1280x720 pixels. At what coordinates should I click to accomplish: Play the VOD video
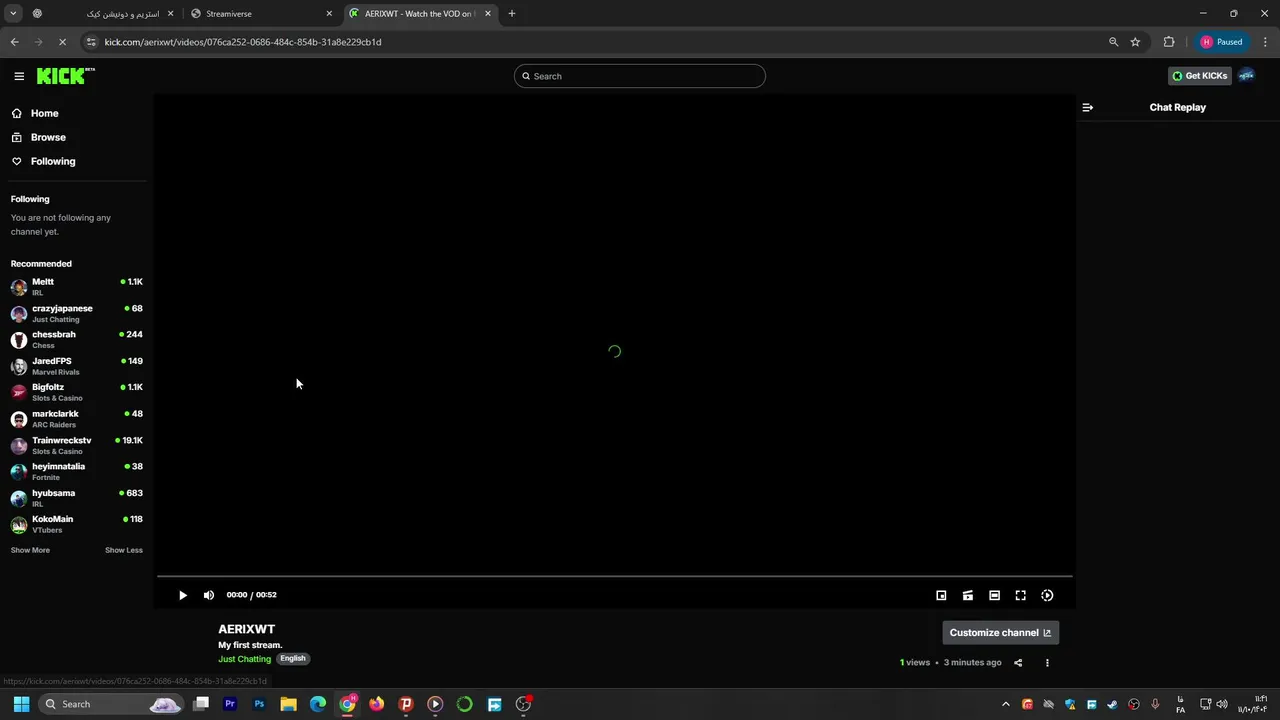point(183,595)
